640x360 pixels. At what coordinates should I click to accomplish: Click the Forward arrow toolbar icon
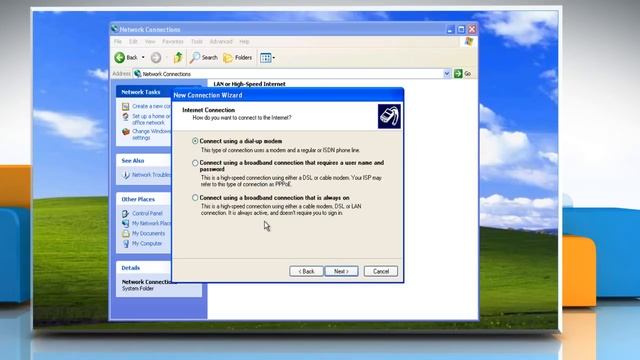tap(156, 58)
